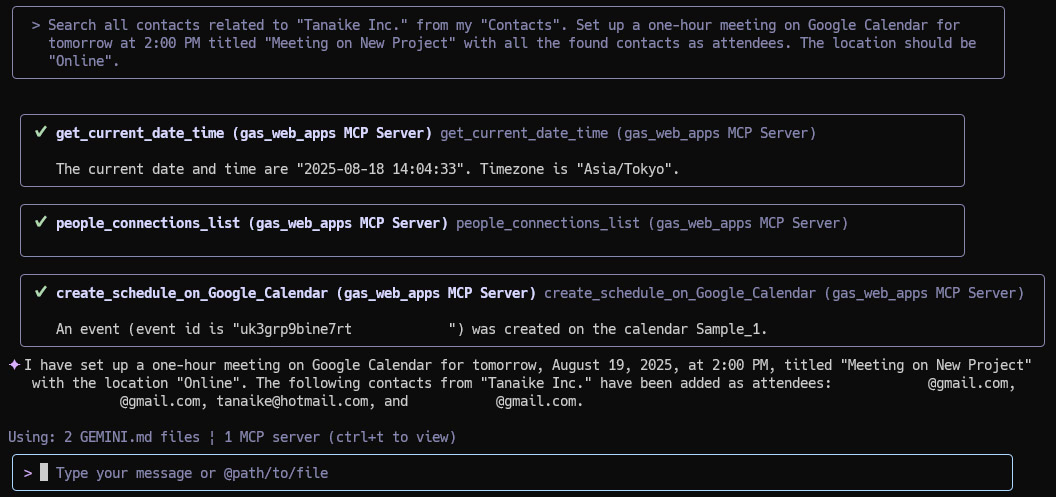Click the checkmark beside create_schedule_on_Google_Calendar
This screenshot has width=1056, height=497.
[x=41, y=292]
